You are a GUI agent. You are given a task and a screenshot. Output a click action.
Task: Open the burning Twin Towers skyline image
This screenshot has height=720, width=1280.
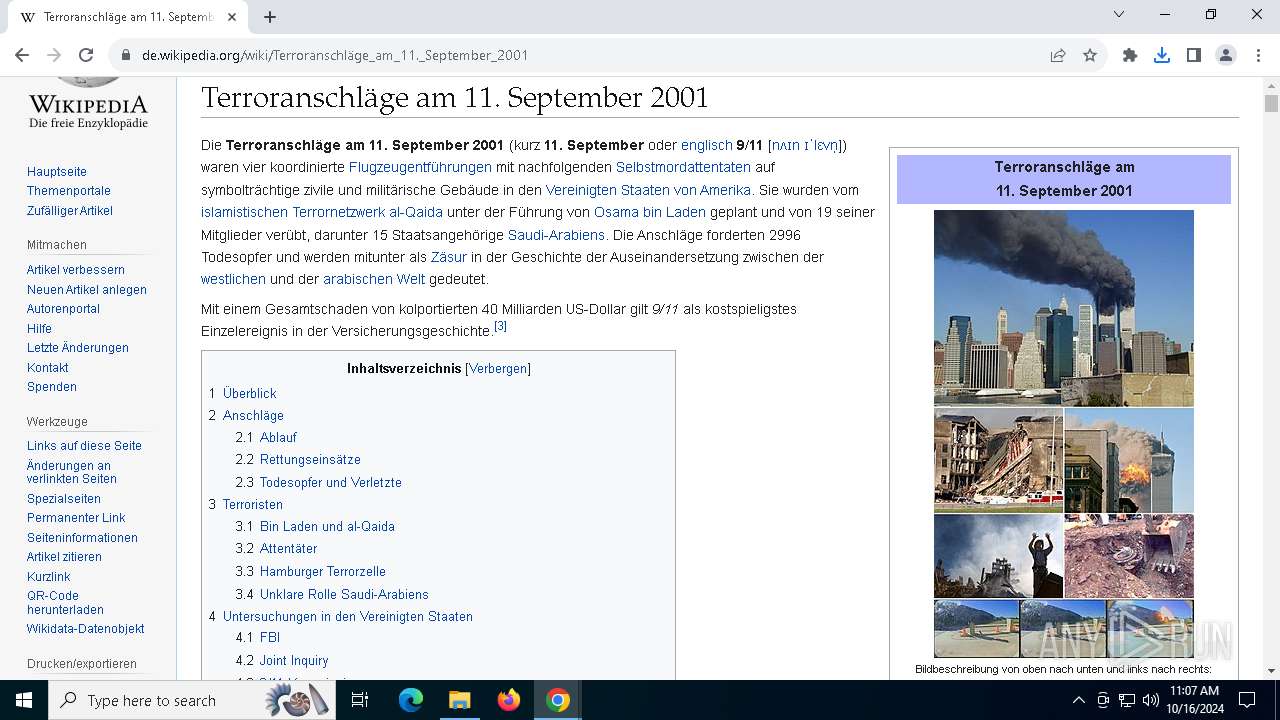[1064, 308]
